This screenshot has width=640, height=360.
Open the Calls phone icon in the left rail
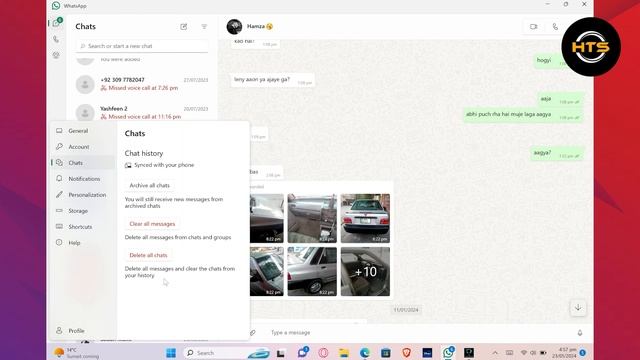56,39
